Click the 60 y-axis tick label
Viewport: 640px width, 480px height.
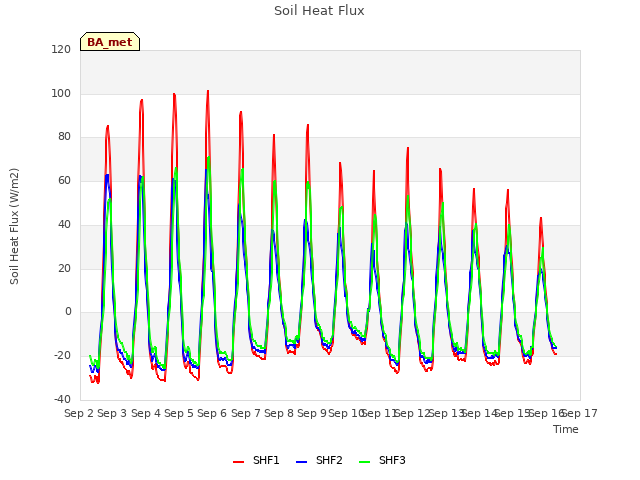coord(64,180)
